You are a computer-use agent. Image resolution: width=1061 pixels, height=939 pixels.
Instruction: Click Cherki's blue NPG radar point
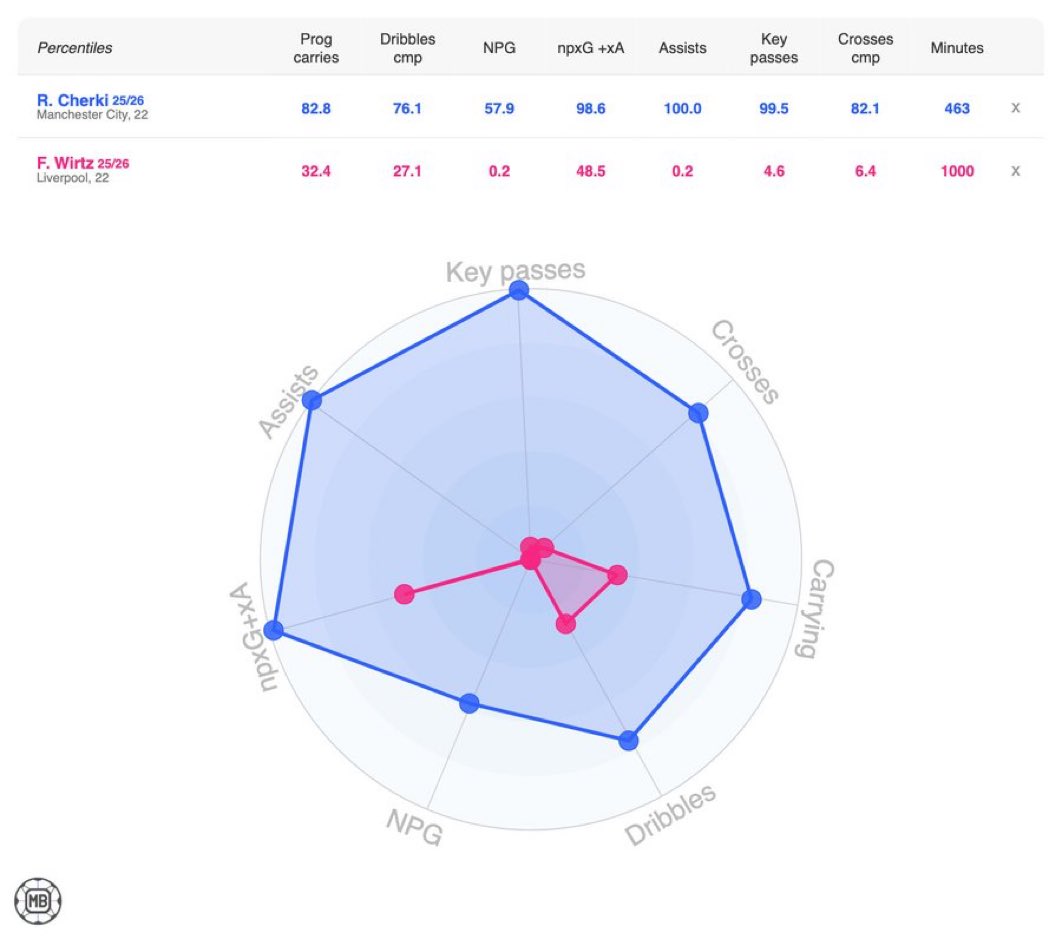(x=469, y=703)
